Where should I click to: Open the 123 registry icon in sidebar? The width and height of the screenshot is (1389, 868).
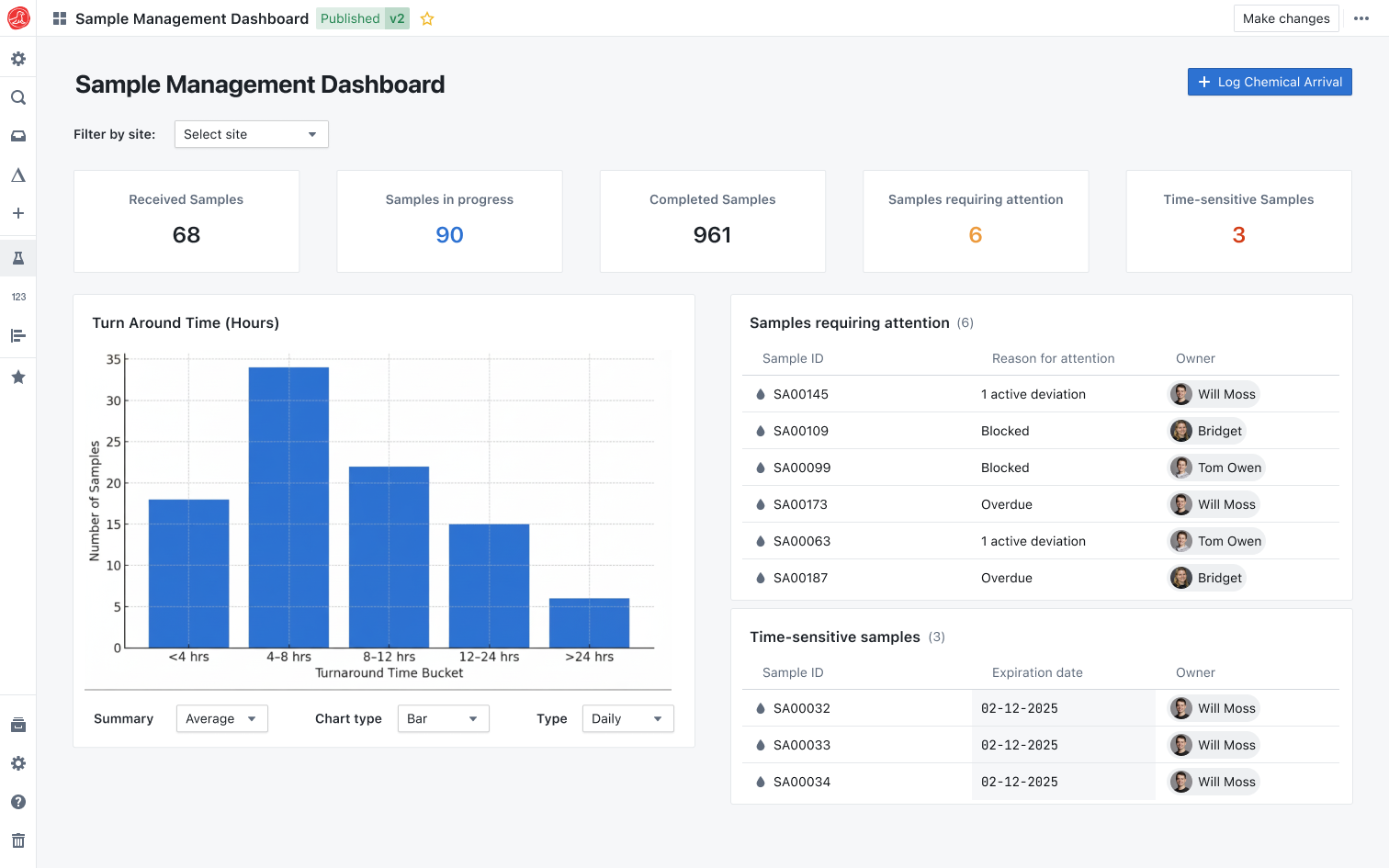click(x=17, y=297)
